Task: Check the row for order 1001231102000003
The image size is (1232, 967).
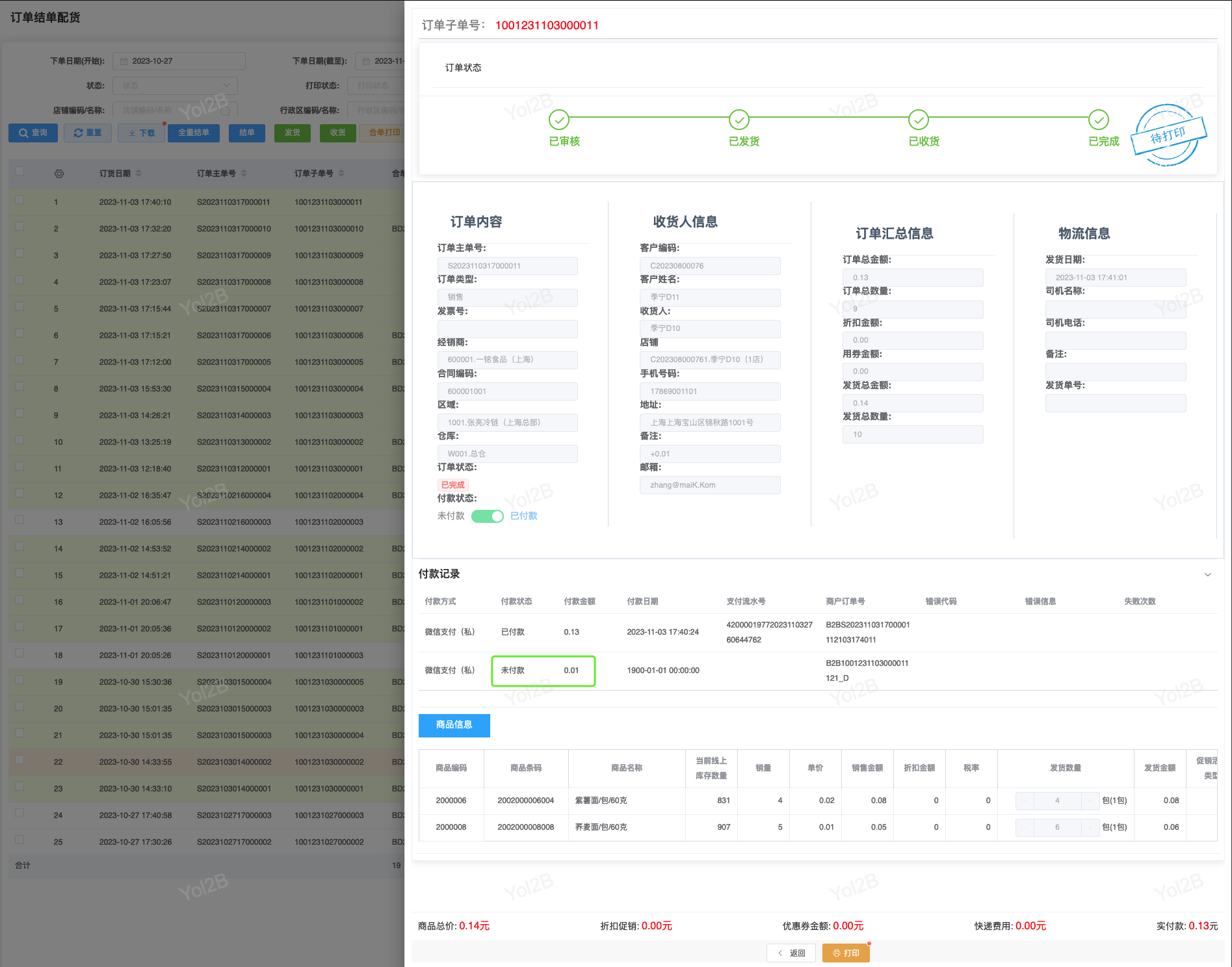Action: click(20, 520)
